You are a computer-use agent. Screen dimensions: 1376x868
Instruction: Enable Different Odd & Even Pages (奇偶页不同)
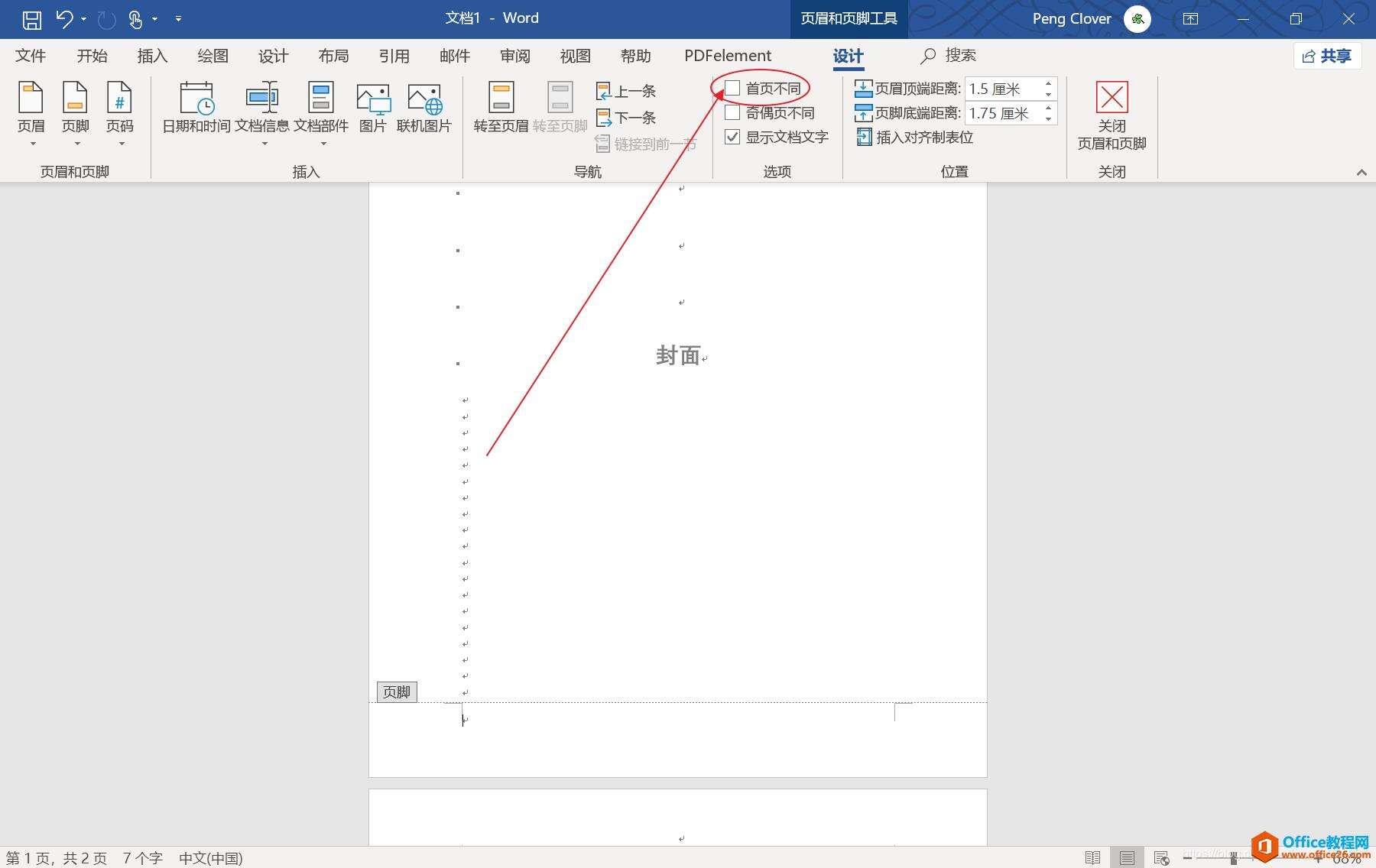(x=732, y=113)
